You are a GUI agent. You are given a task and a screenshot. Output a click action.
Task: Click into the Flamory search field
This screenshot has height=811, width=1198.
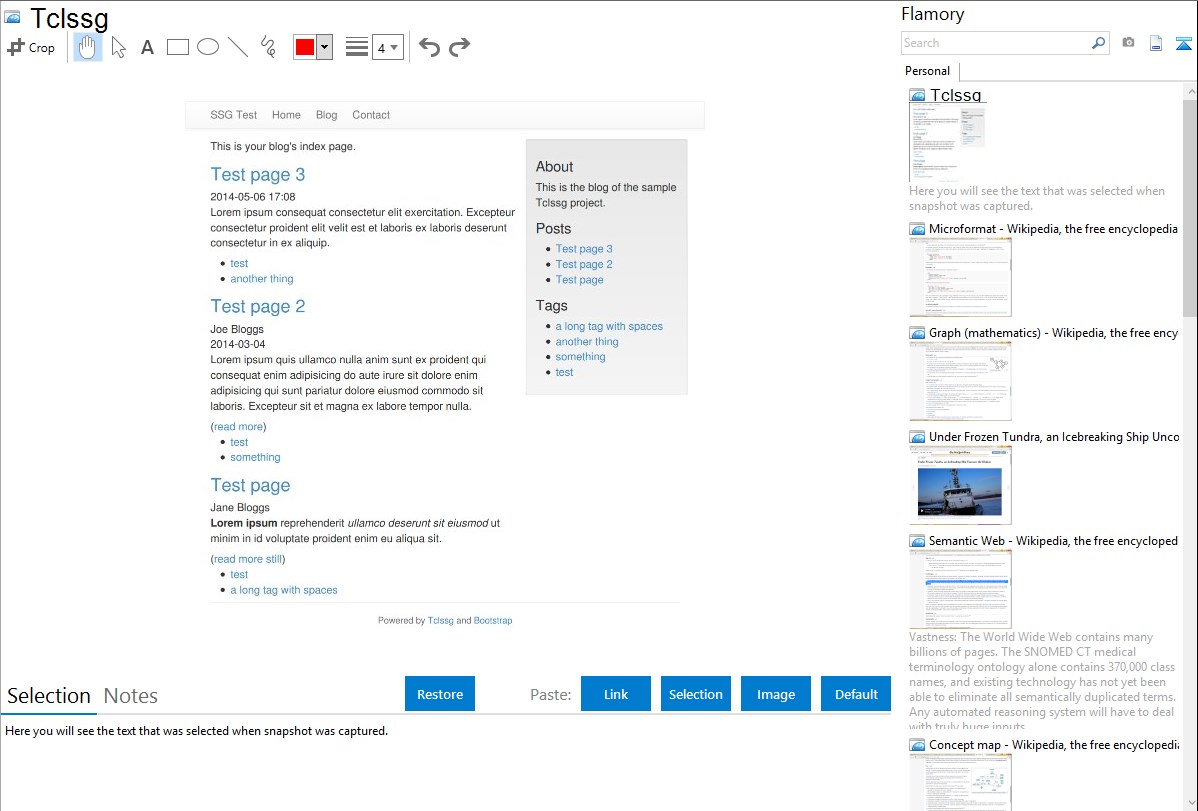(995, 43)
